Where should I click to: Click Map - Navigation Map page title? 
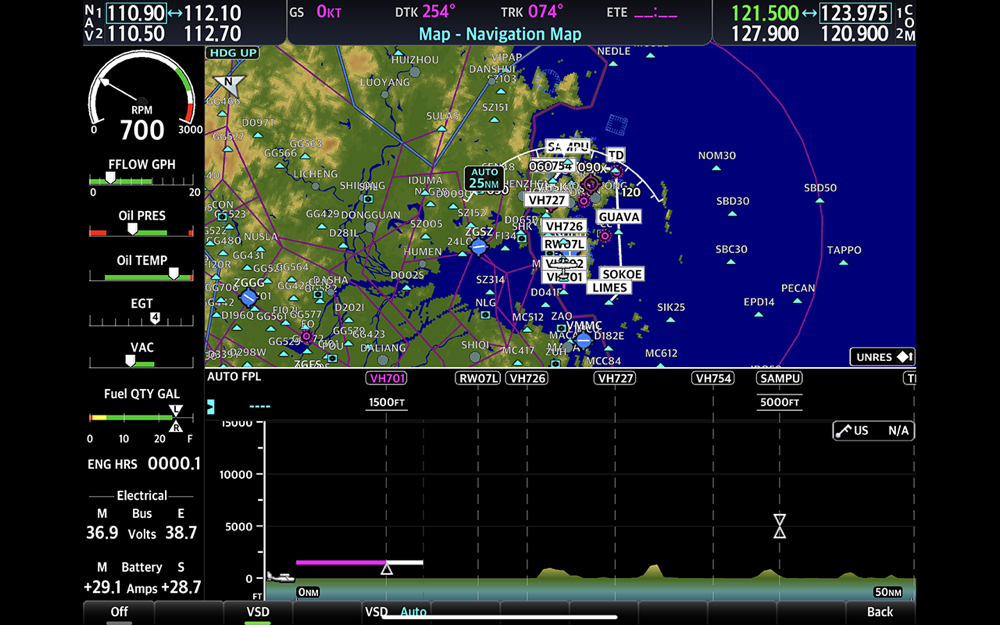click(x=500, y=34)
